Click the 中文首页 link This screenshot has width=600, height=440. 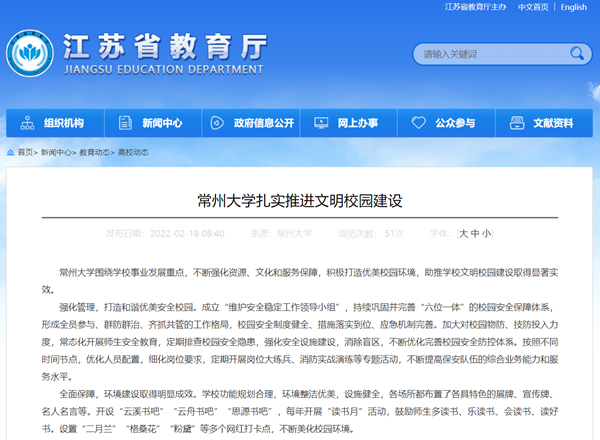pyautogui.click(x=532, y=7)
